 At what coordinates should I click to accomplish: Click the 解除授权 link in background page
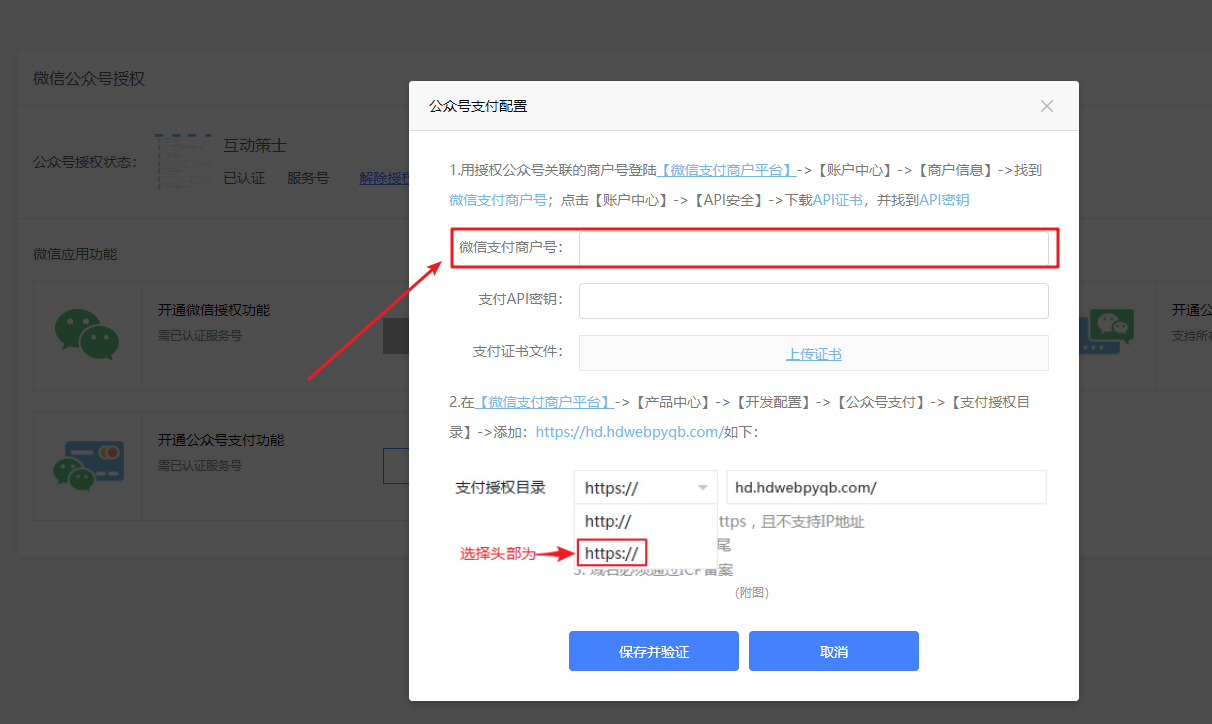pos(384,178)
